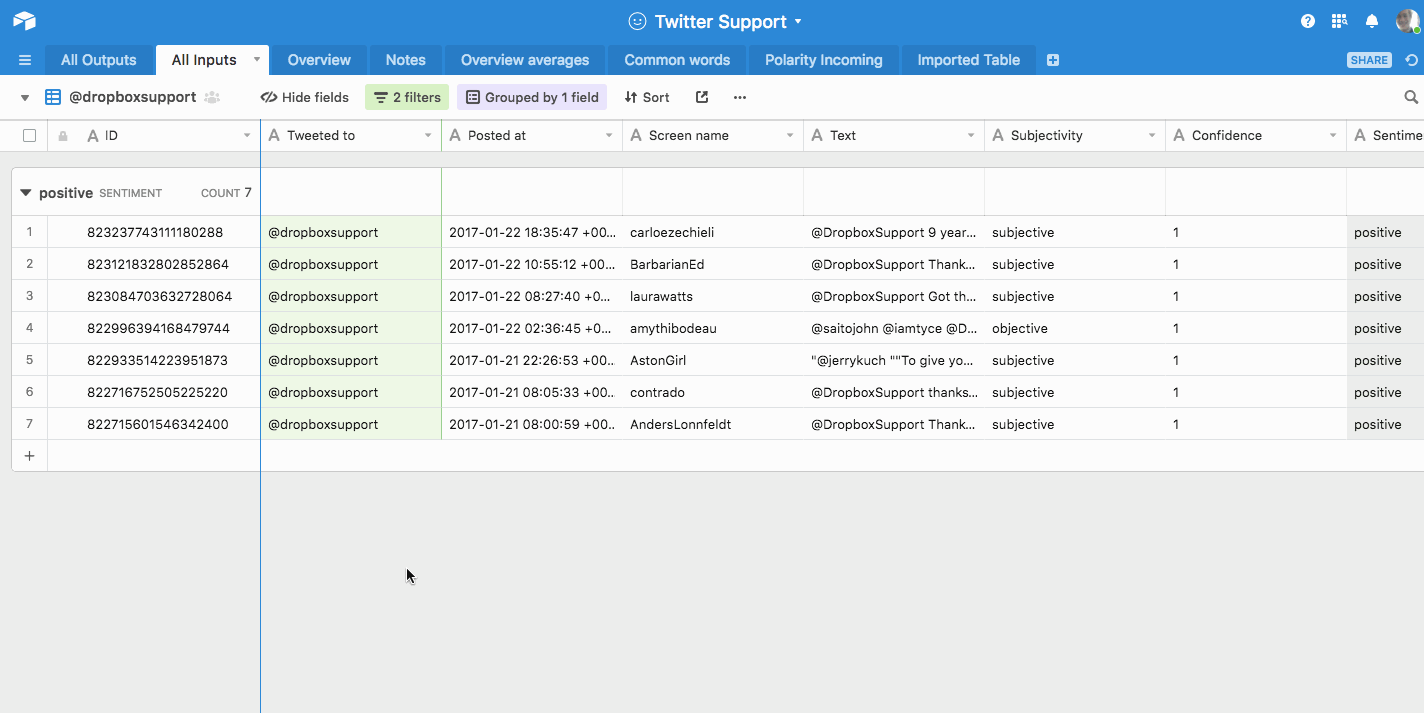Select screen name laurawatts cell
1424x713 pixels.
pyautogui.click(x=713, y=296)
